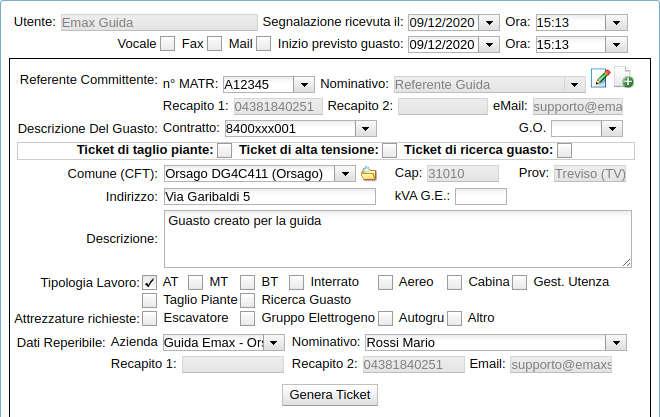Click the add new referente document icon
The width and height of the screenshot is (660, 417).
[x=623, y=79]
